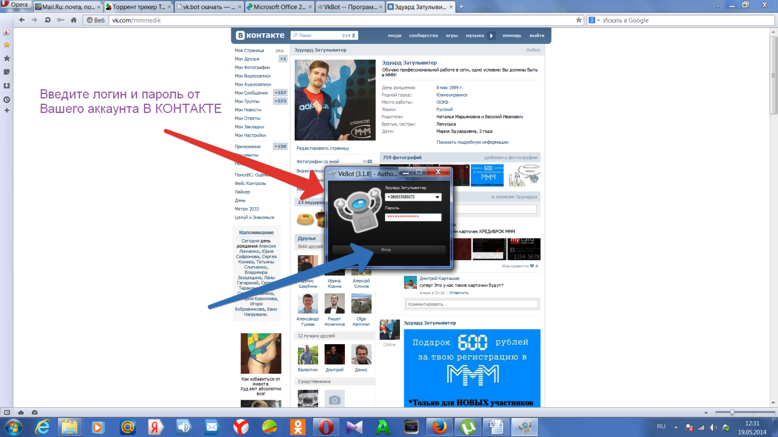Image resolution: width=778 pixels, height=437 pixels.
Task: Open игры in VK header
Action: coord(452,36)
